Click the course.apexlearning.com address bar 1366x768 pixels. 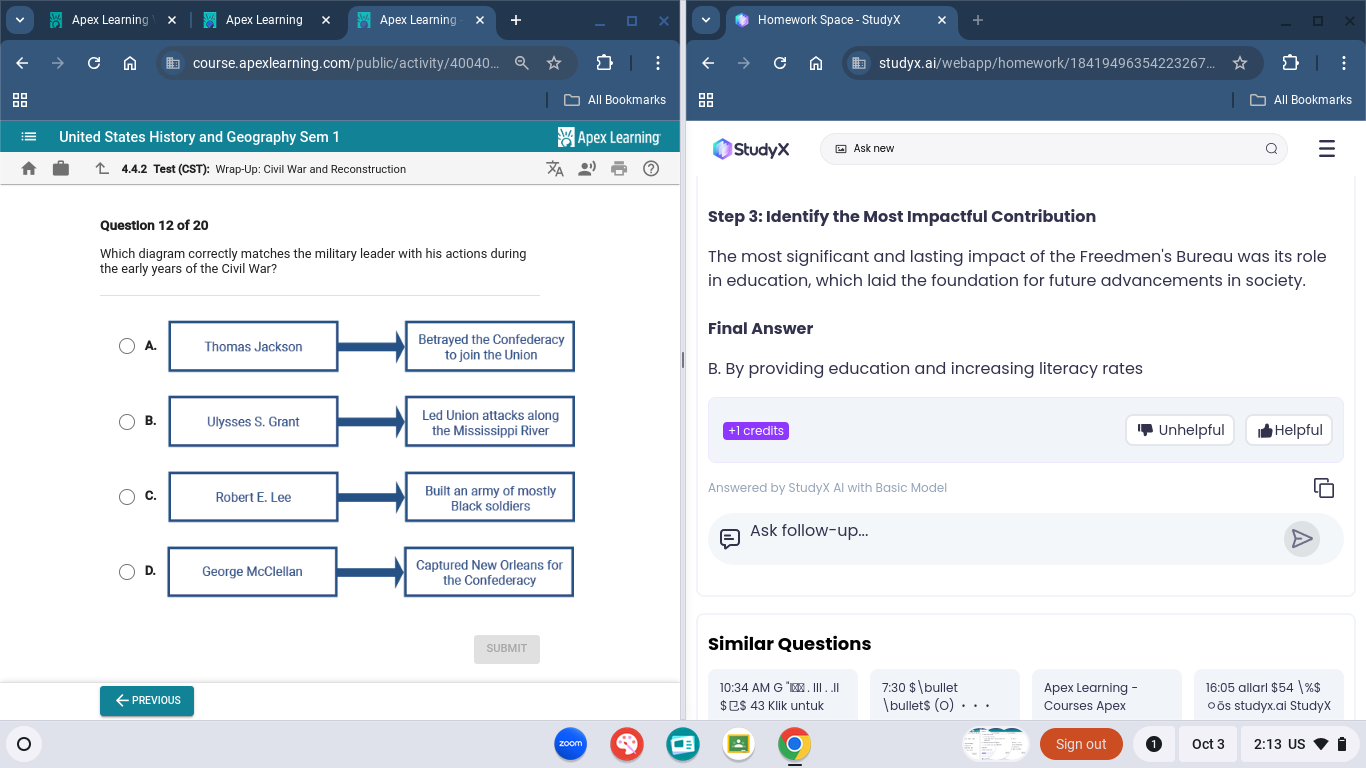pos(345,63)
